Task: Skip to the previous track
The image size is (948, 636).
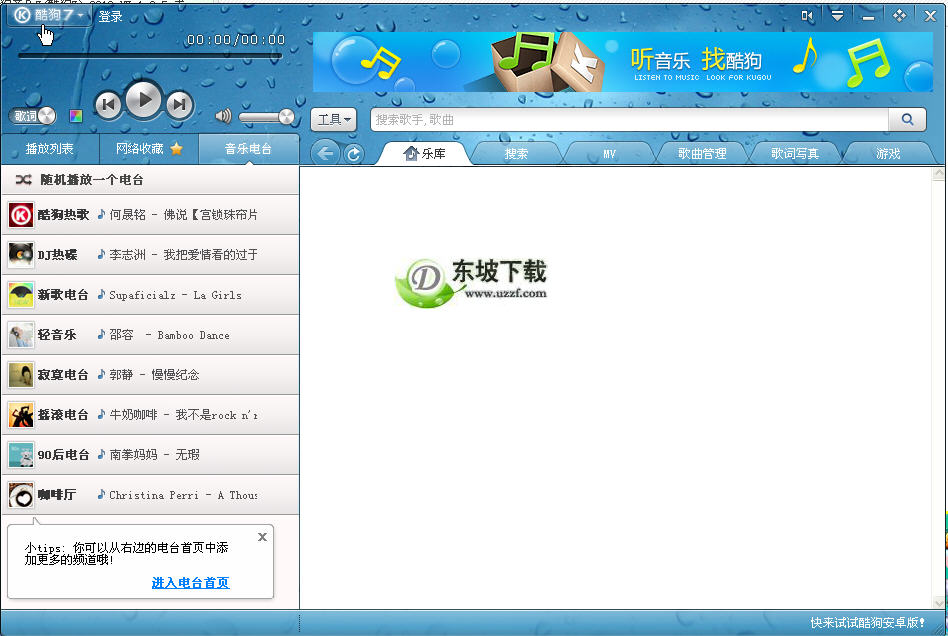Action: pyautogui.click(x=109, y=105)
